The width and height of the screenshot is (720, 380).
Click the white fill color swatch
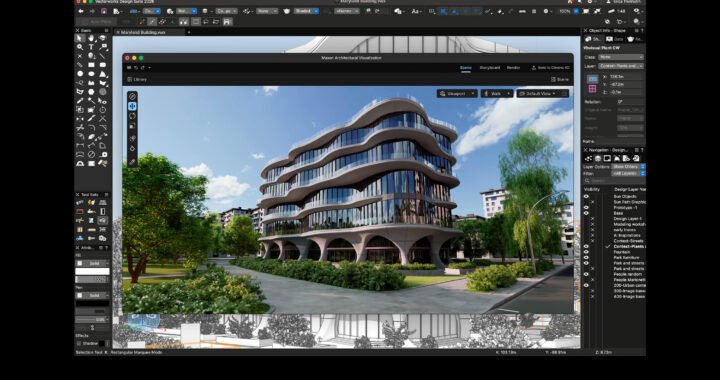92,272
